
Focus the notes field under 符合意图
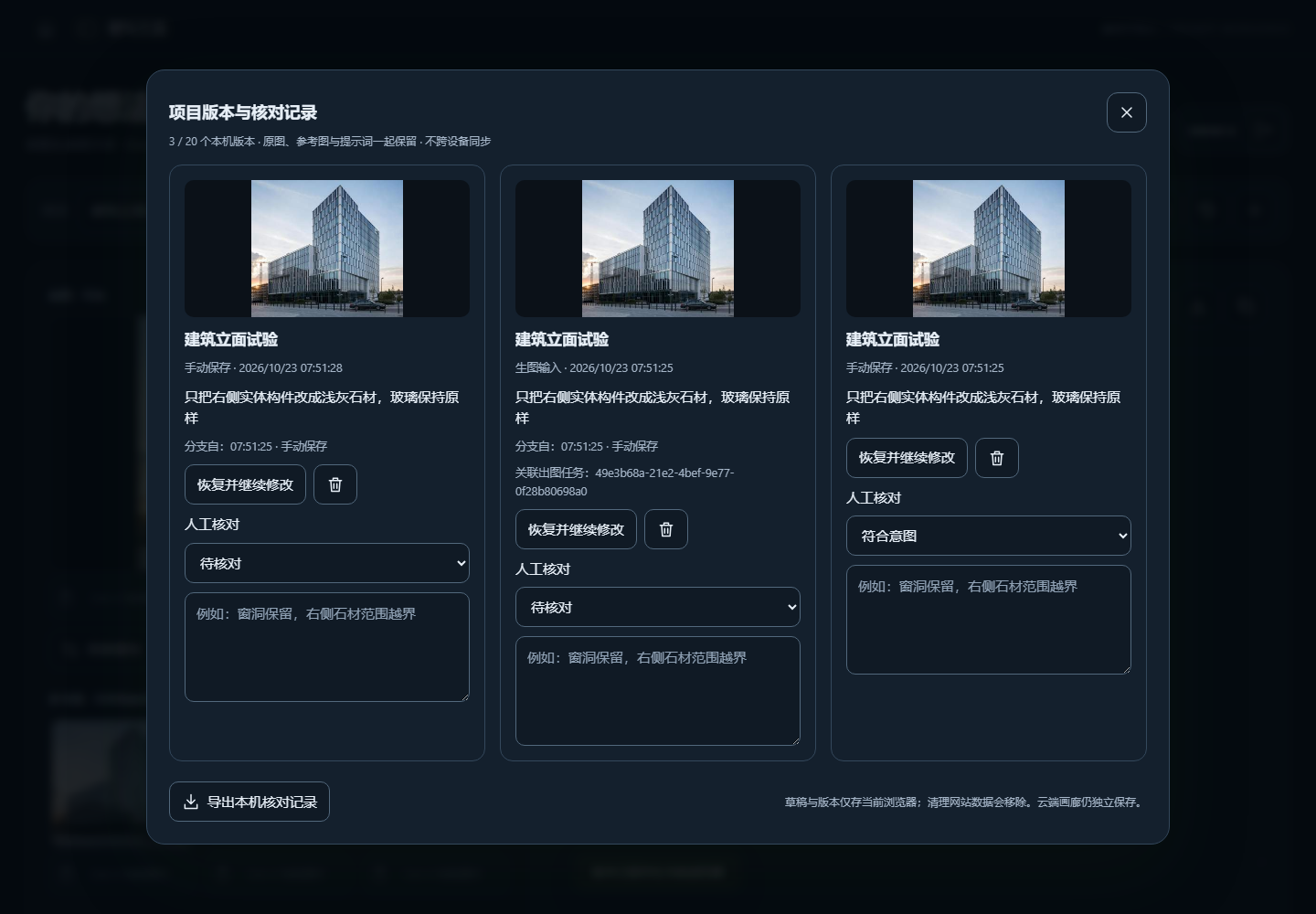pyautogui.click(x=989, y=620)
